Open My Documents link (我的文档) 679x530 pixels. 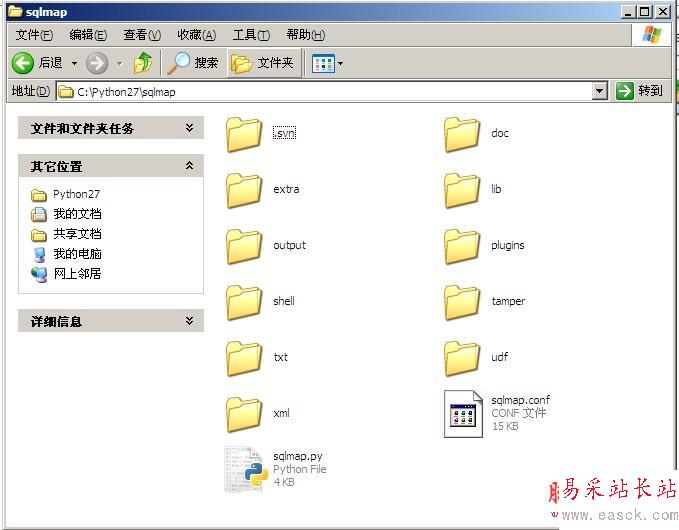[66, 214]
